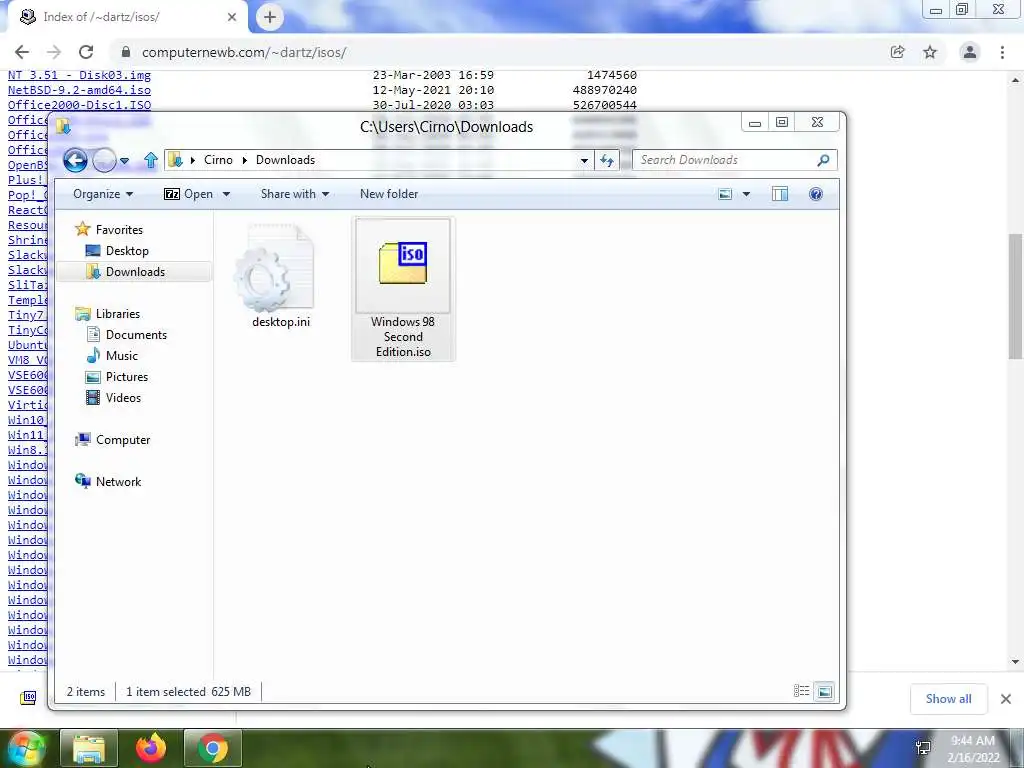This screenshot has width=1024, height=768.
Task: Click Show all downloads in Chrome
Action: [x=948, y=699]
